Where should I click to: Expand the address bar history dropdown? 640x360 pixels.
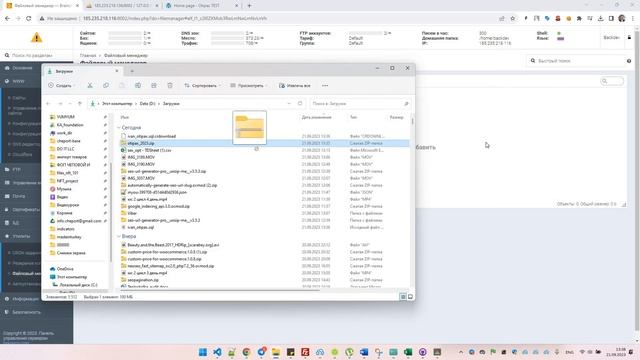(x=289, y=104)
